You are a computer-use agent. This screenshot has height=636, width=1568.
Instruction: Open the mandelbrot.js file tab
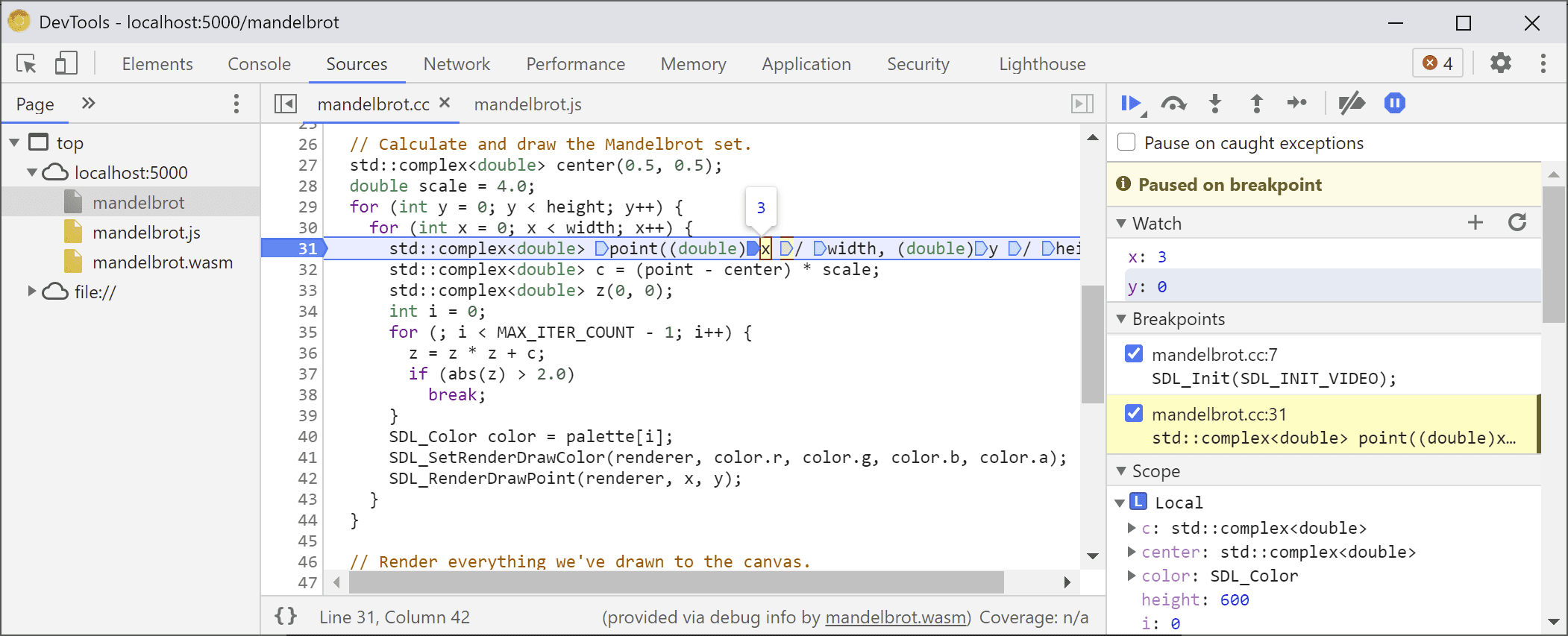pyautogui.click(x=527, y=104)
